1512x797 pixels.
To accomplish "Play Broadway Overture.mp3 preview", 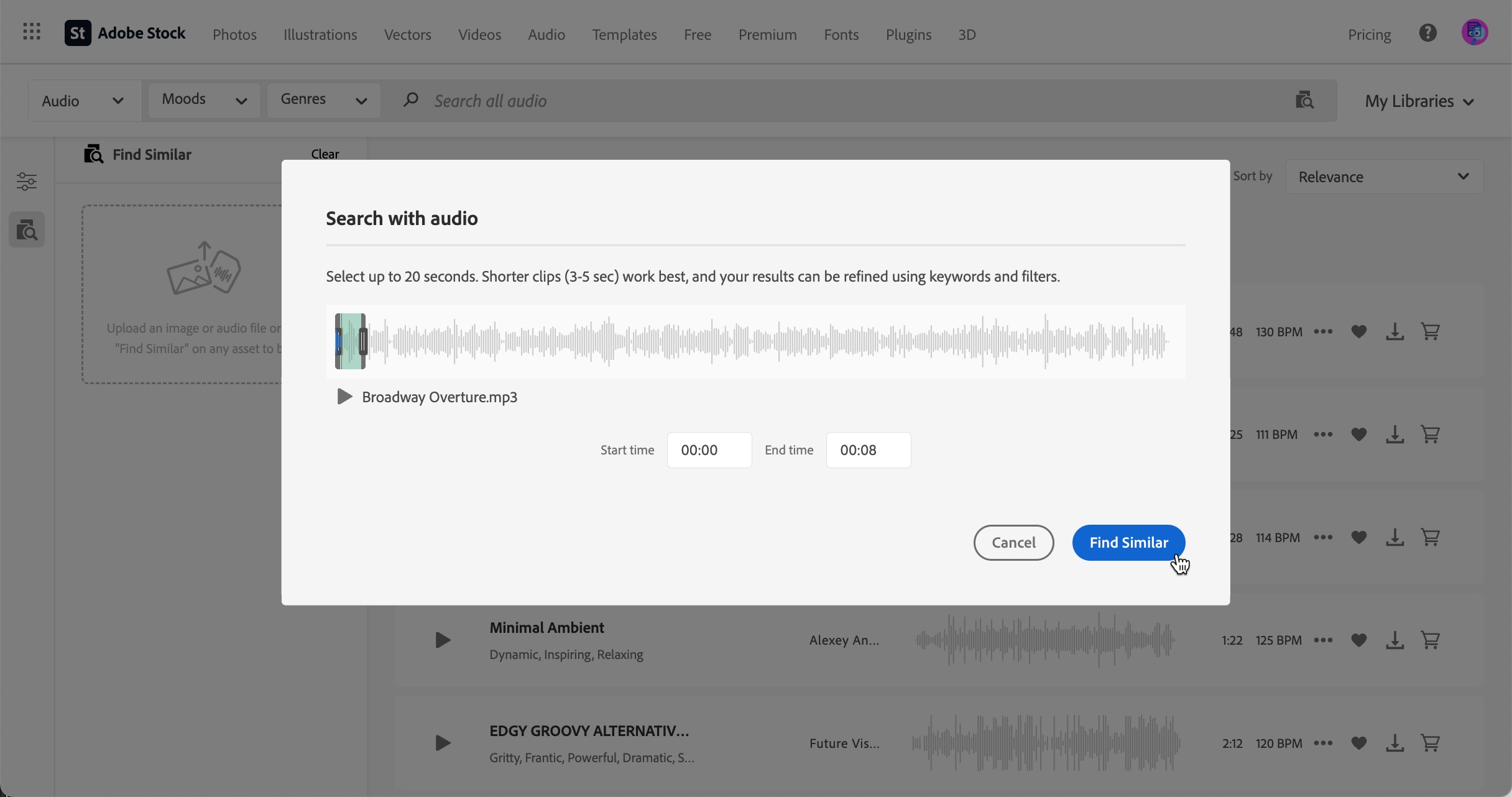I will [344, 397].
